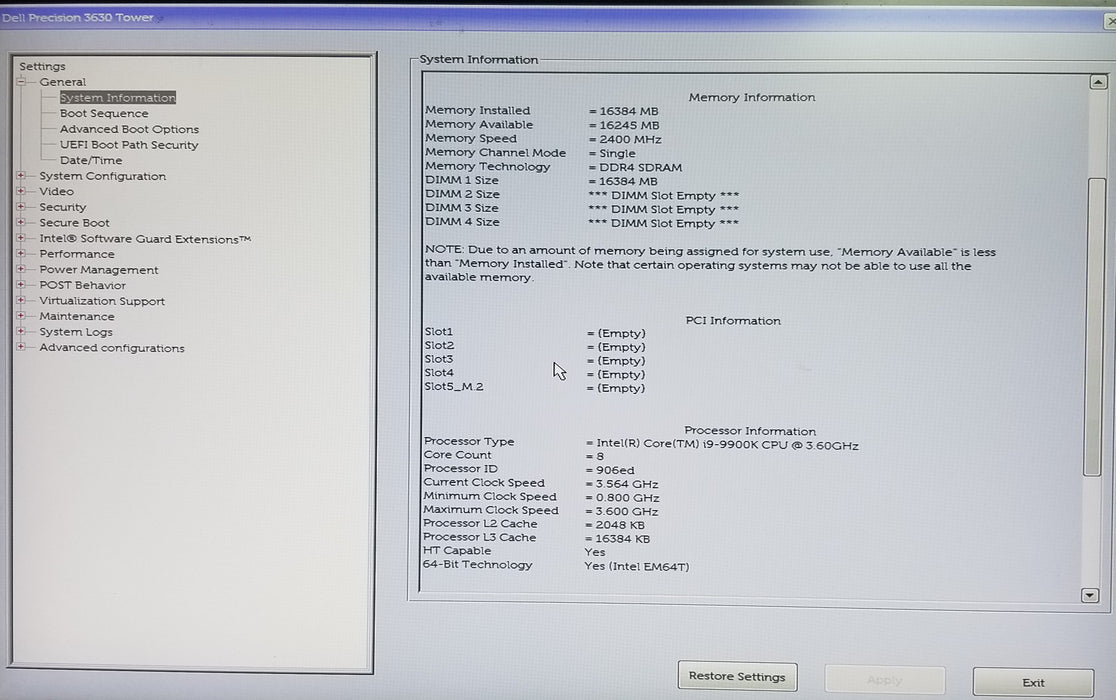Expand the Security settings node
The width and height of the screenshot is (1116, 700).
[x=21, y=207]
